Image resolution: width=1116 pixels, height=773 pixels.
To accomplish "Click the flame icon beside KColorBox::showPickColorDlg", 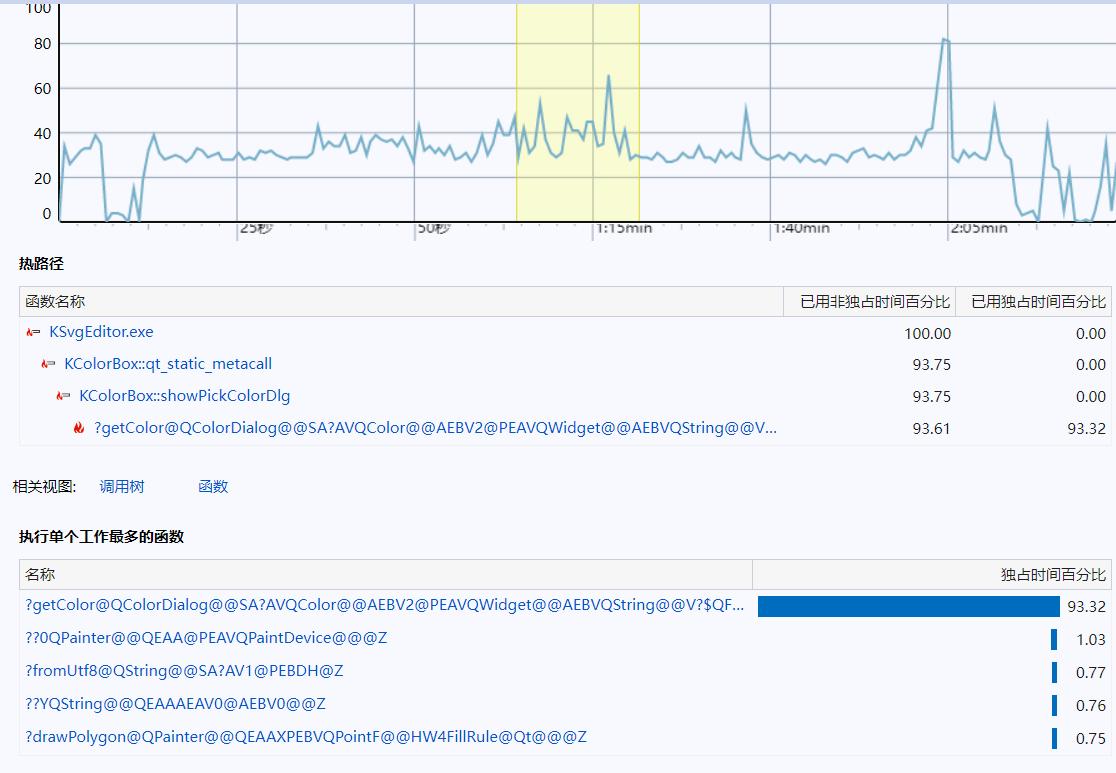I will point(63,396).
